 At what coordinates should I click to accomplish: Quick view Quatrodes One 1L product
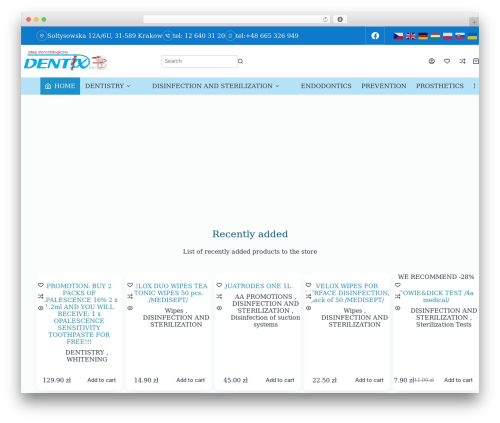click(x=219, y=308)
